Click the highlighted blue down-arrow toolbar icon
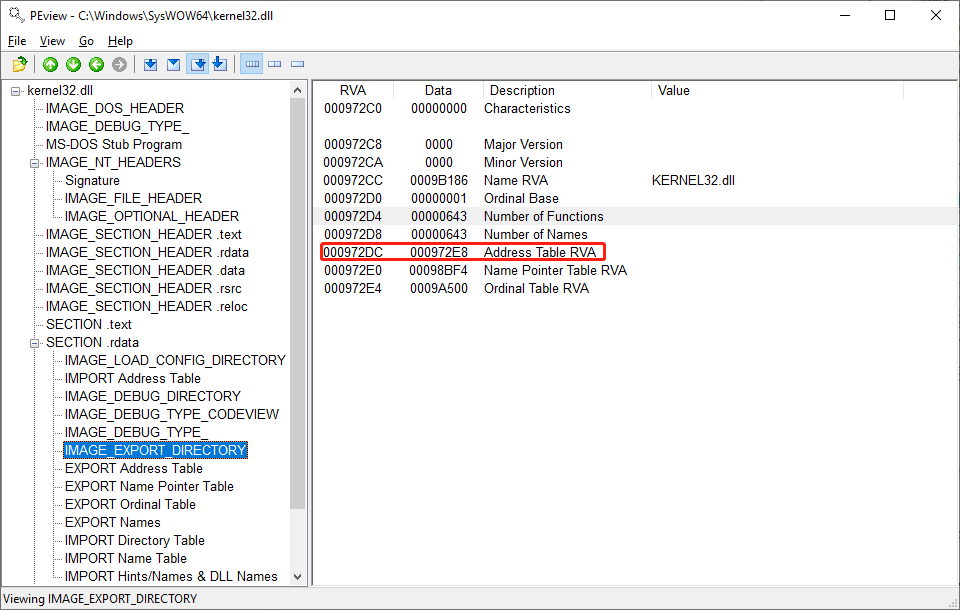Viewport: 960px width, 610px height. coord(198,65)
